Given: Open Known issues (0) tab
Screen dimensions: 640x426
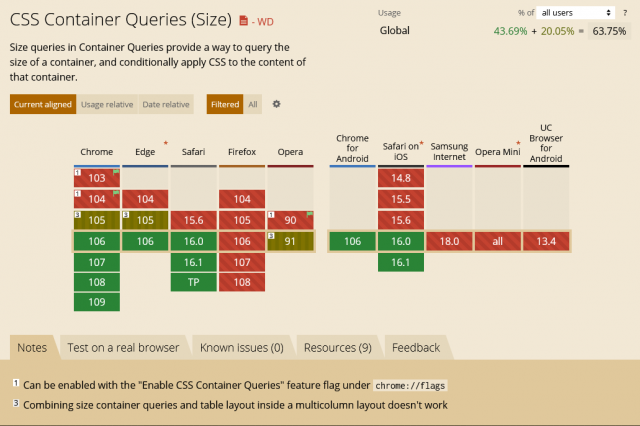Looking at the screenshot, I should pyautogui.click(x=242, y=348).
